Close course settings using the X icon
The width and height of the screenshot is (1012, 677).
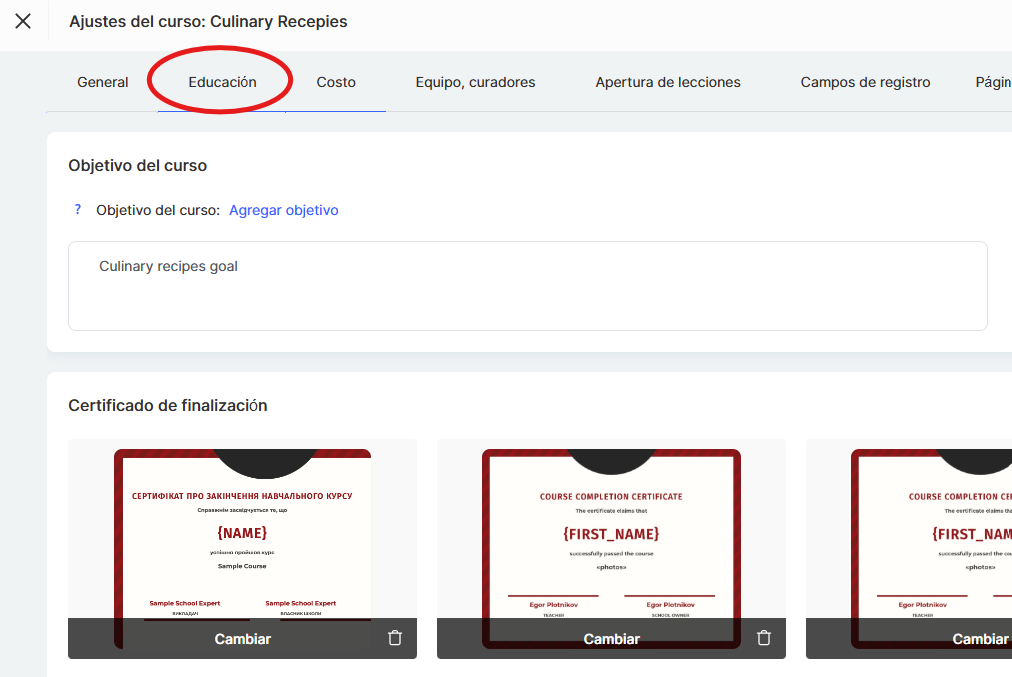[23, 21]
